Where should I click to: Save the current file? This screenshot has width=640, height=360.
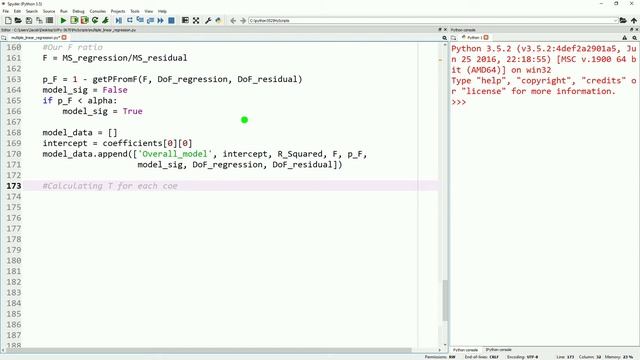(x=29, y=20)
